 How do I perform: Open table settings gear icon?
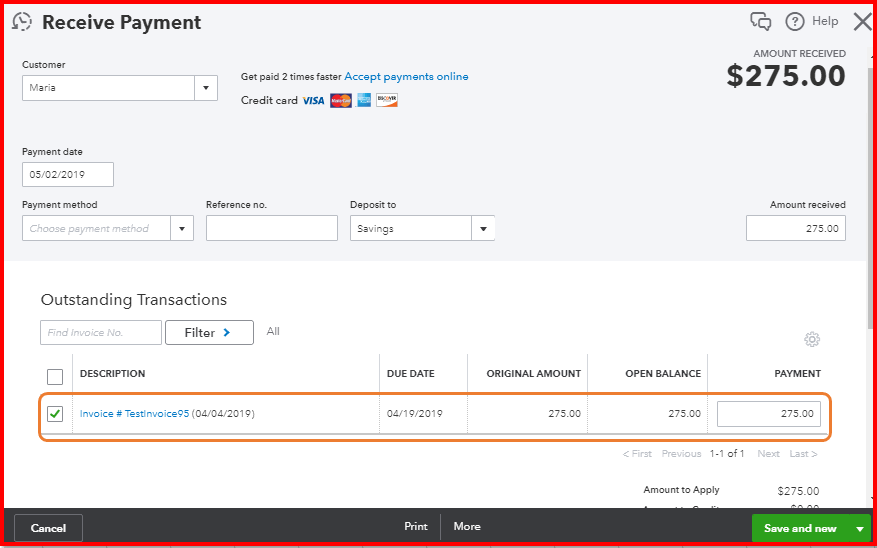click(x=812, y=339)
